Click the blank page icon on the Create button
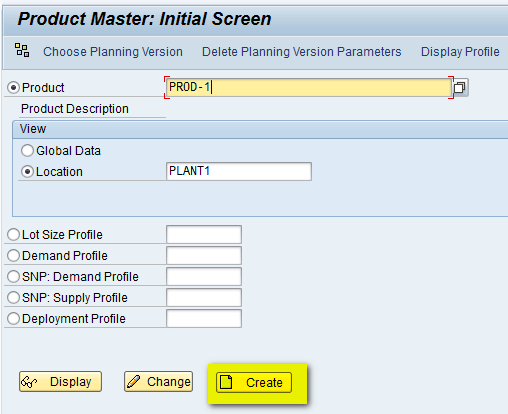508x414 pixels. tap(227, 382)
